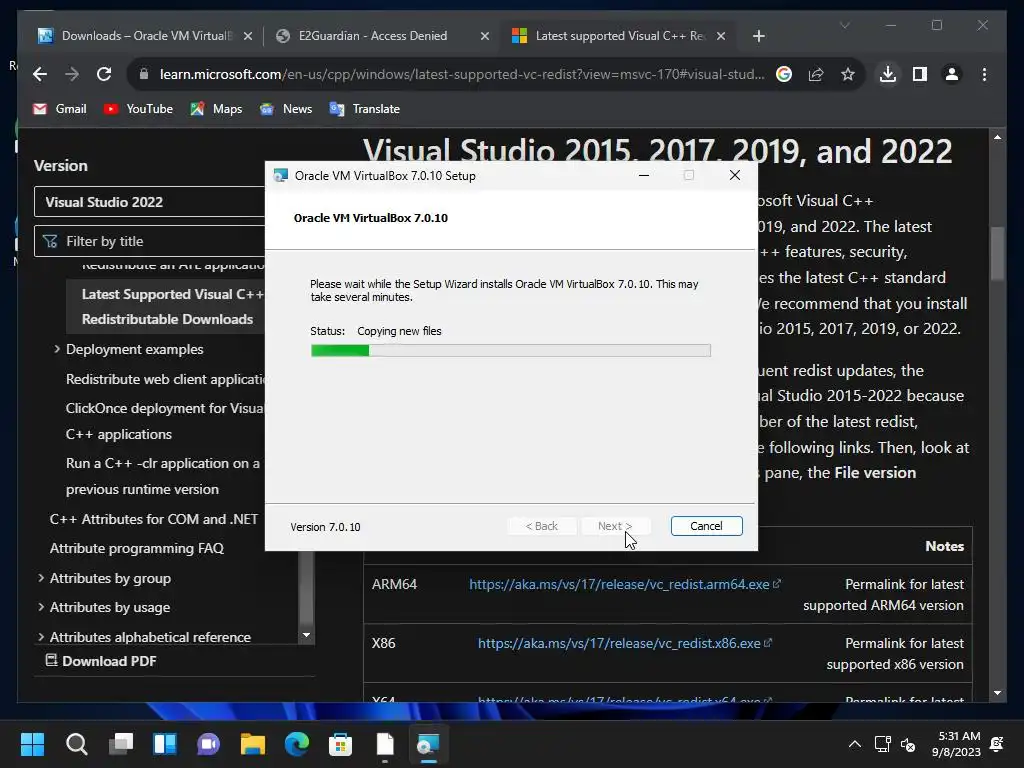Open C++ Attributes for COM and .NET
Image resolution: width=1024 pixels, height=768 pixels.
pyautogui.click(x=153, y=519)
